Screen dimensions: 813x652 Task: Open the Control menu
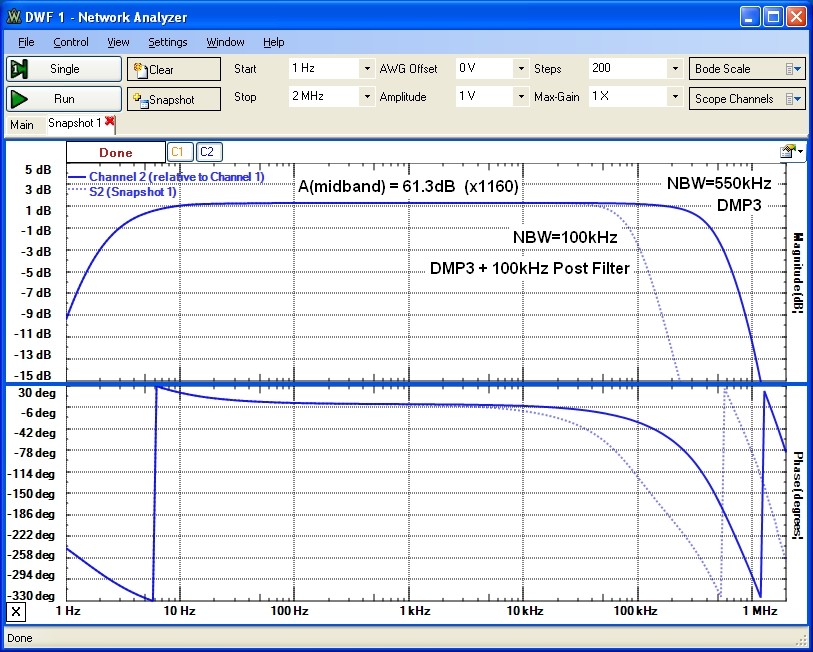coord(71,42)
